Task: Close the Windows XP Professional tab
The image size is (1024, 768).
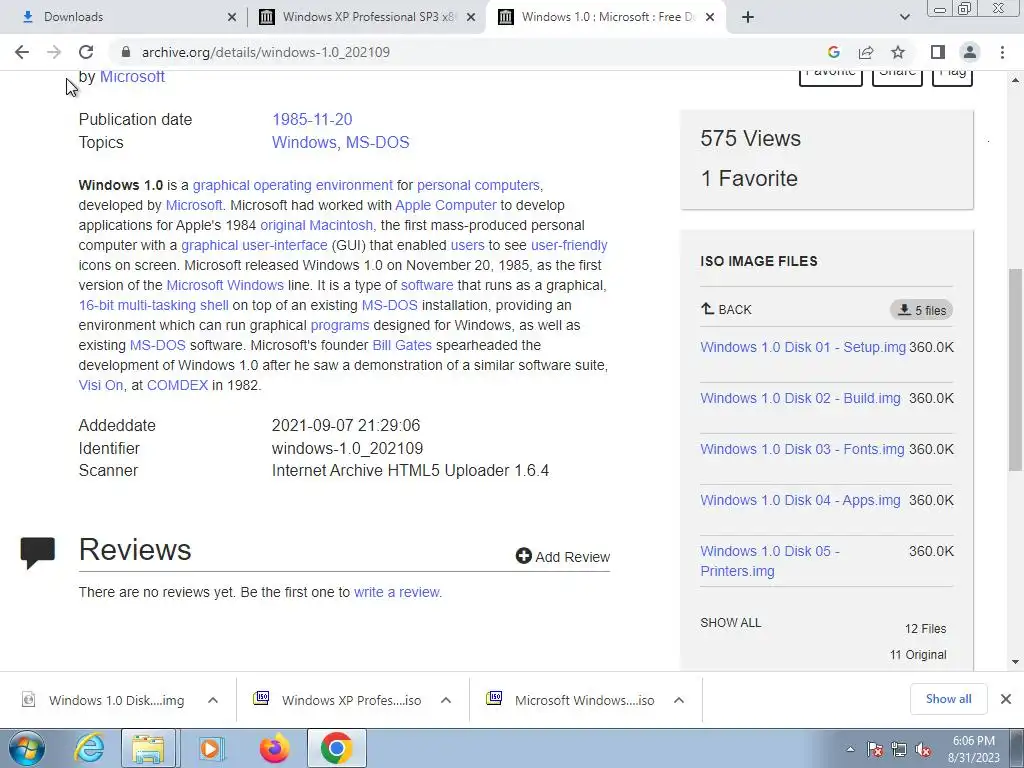Action: [x=471, y=18]
